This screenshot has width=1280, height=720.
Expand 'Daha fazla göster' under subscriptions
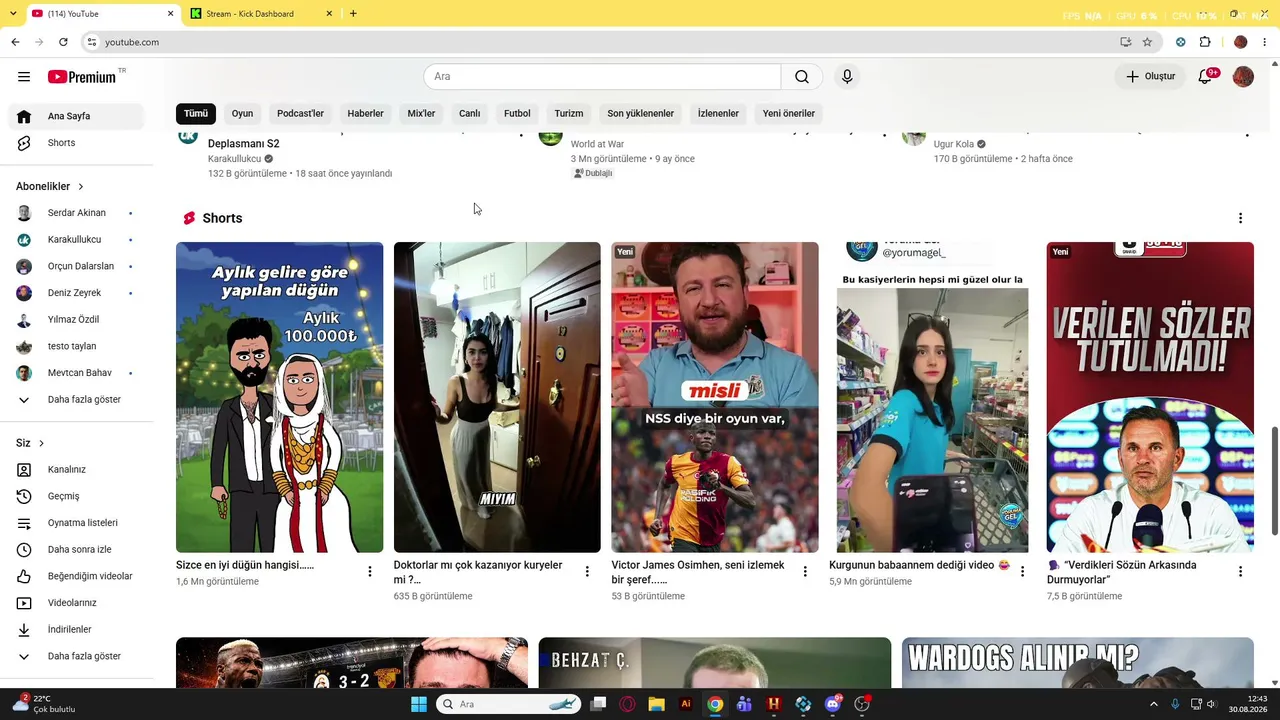click(78, 400)
